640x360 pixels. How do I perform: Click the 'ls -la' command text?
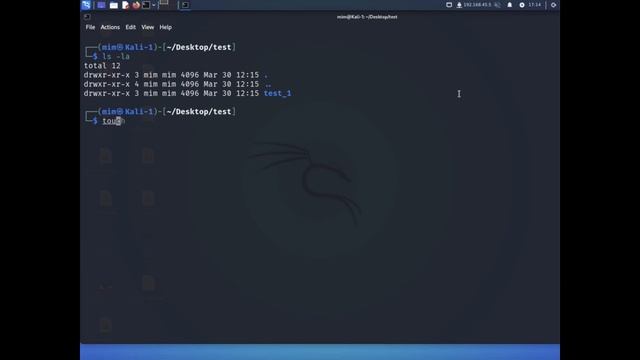pos(116,56)
